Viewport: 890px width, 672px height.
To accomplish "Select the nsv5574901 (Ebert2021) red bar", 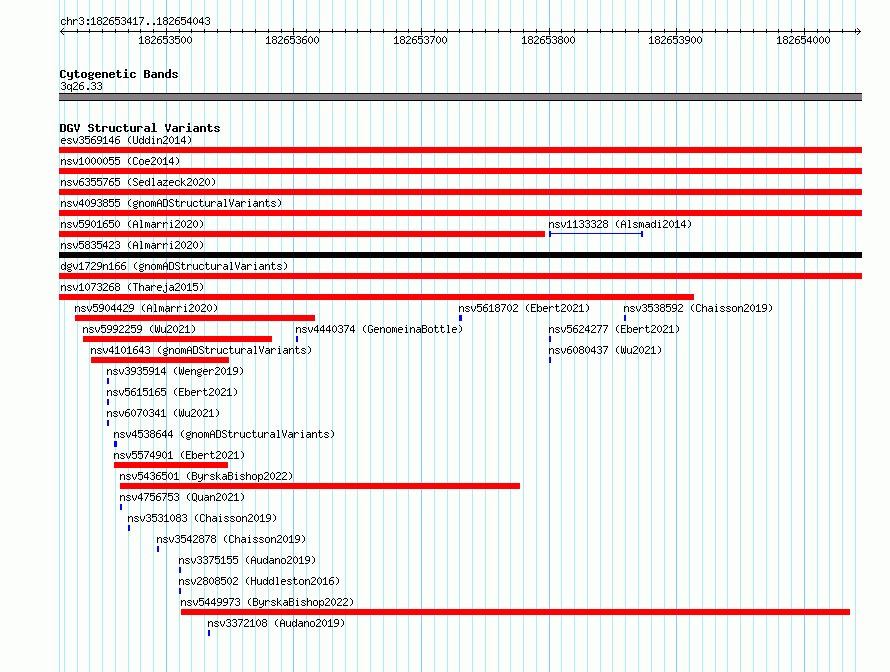I will click(171, 465).
